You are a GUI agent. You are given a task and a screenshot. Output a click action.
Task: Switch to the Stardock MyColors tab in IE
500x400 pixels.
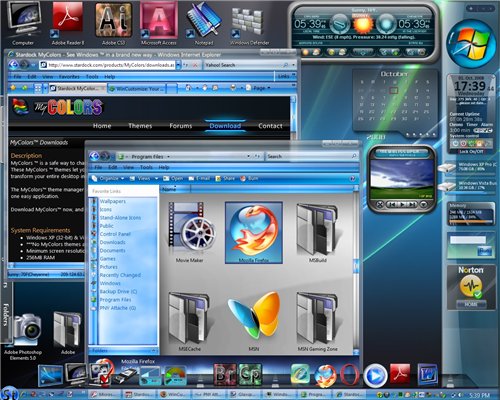[x=78, y=88]
